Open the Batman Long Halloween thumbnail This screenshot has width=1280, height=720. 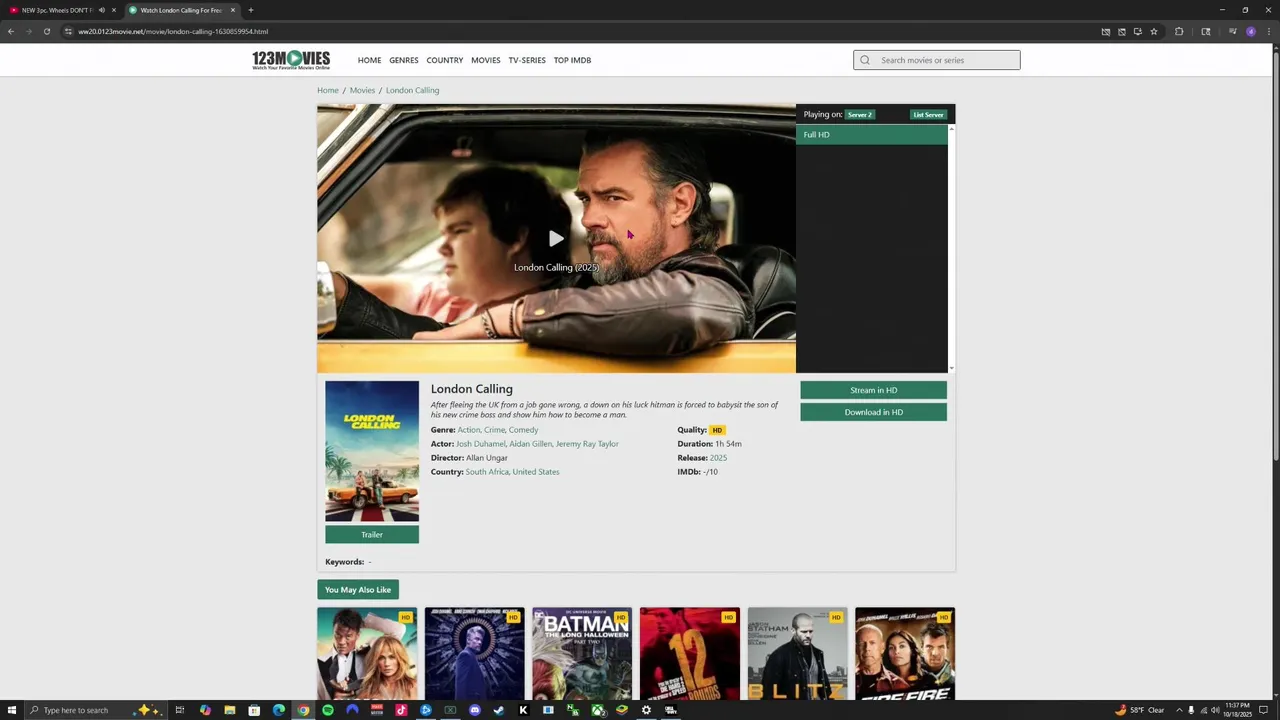tap(582, 654)
